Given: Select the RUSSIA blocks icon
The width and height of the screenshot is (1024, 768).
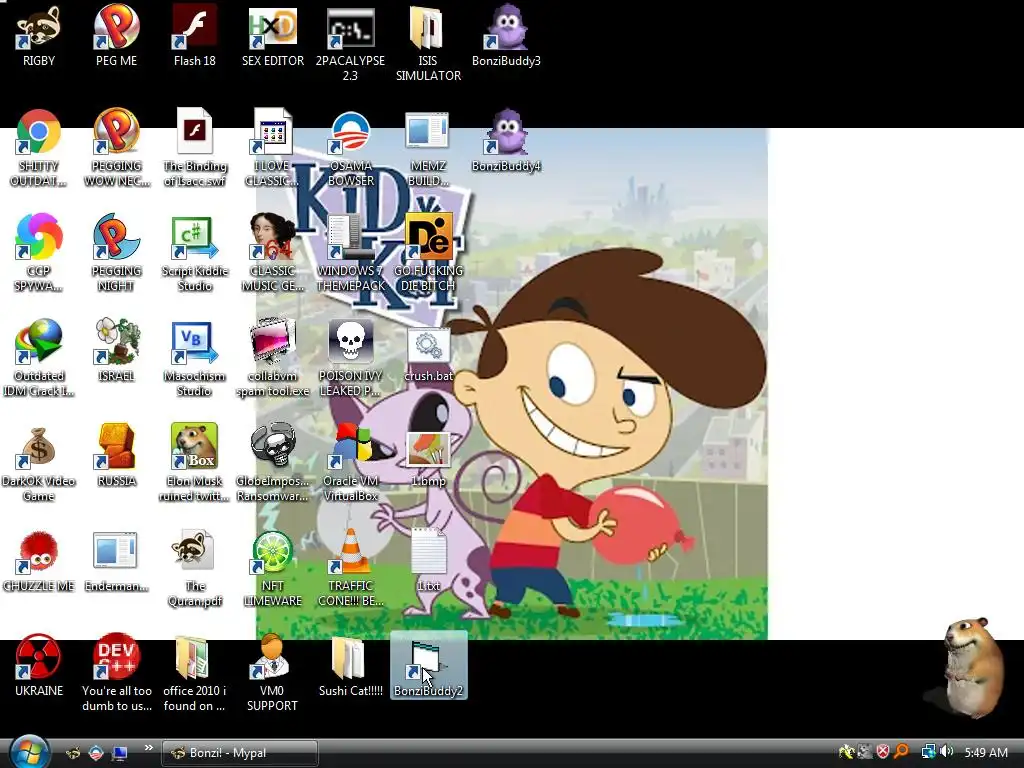Looking at the screenshot, I should [x=116, y=456].
